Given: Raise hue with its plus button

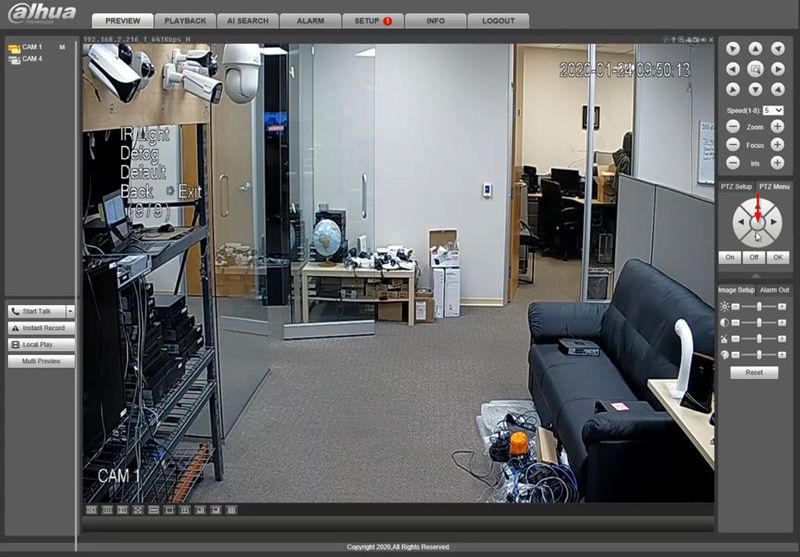Looking at the screenshot, I should click(x=782, y=355).
